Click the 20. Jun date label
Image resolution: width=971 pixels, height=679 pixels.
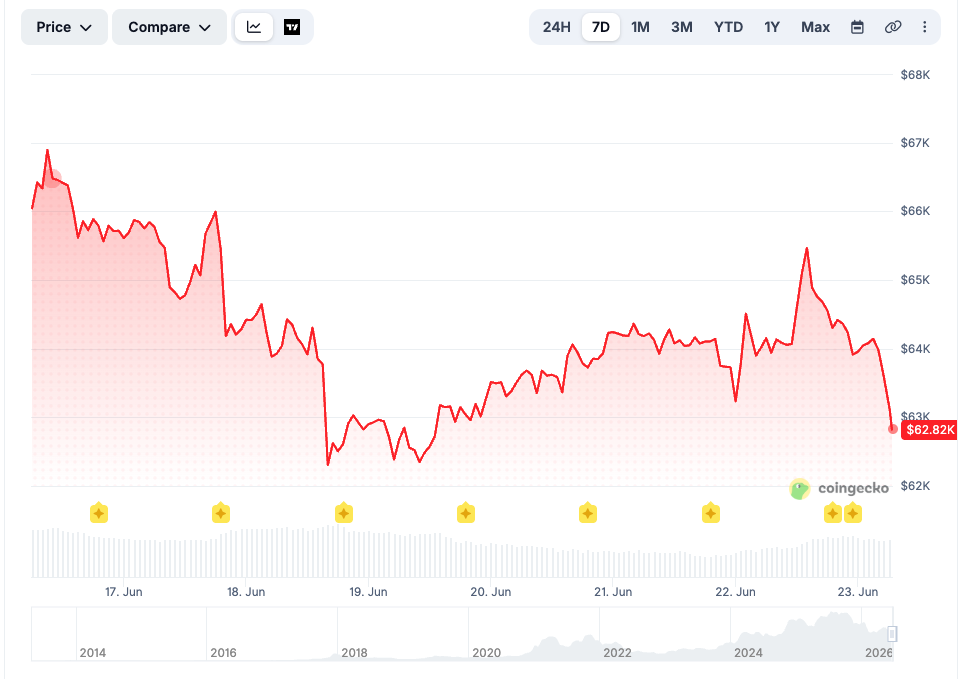tap(490, 592)
